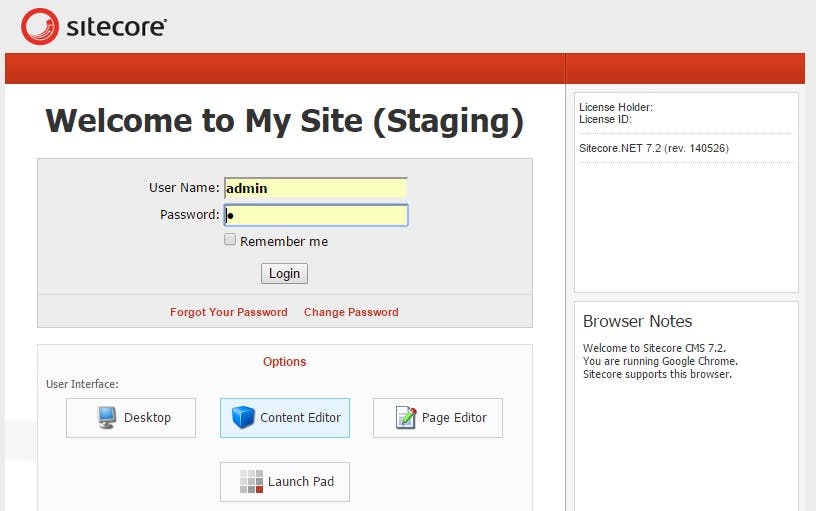The height and width of the screenshot is (511, 816).
Task: Click the sitecore wordmark text
Action: [x=117, y=27]
